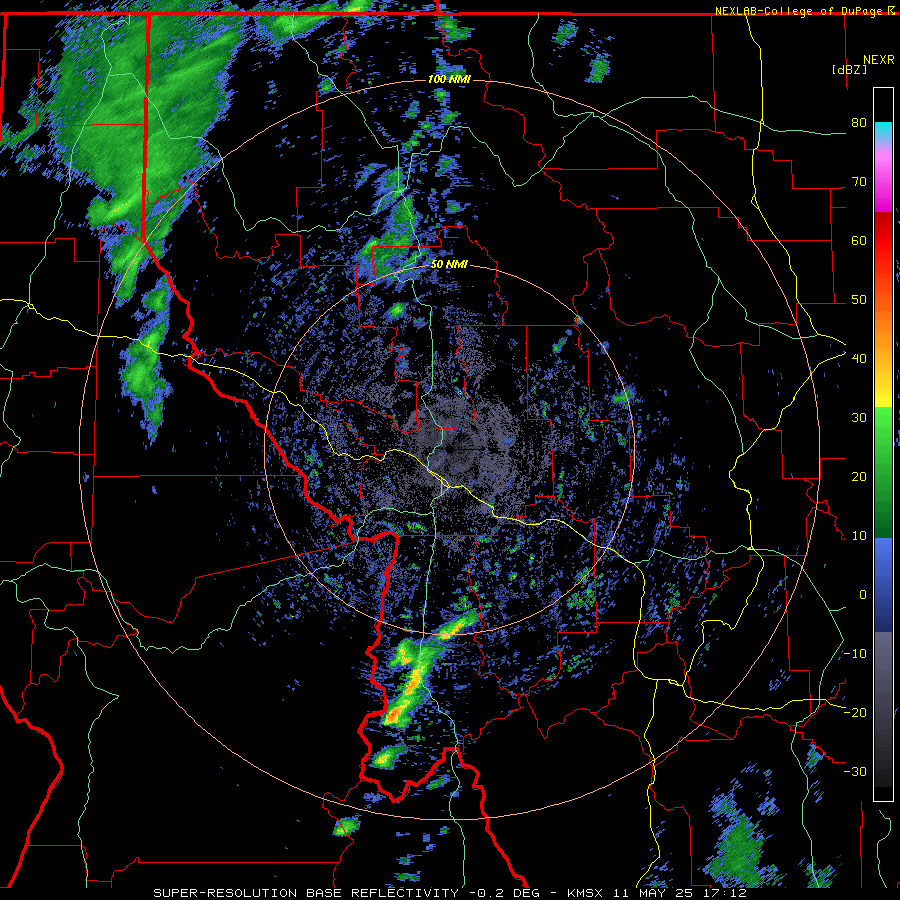Click the 100 NMI range ring label

coord(449,79)
